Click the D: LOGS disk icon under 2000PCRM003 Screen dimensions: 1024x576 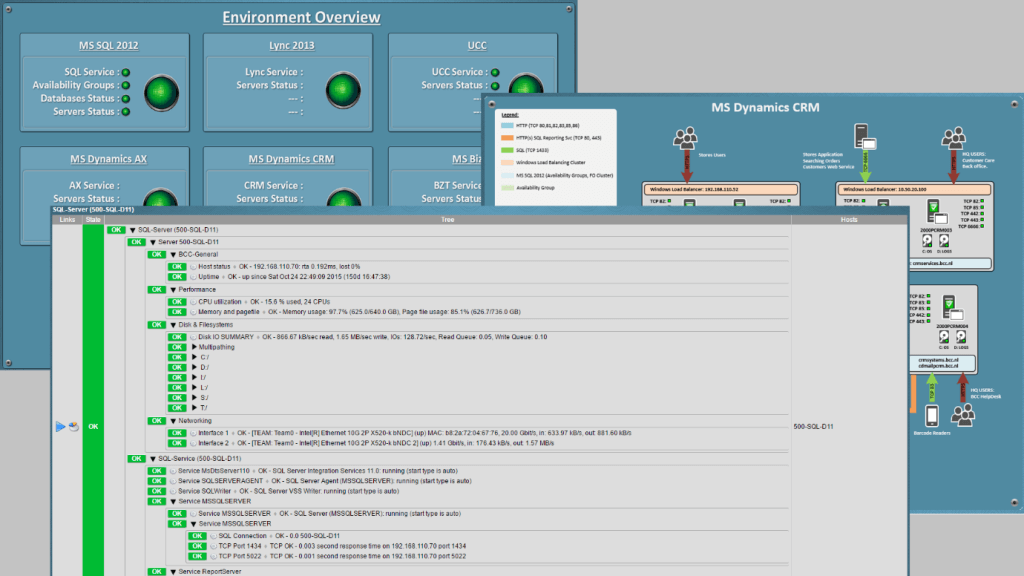pos(944,242)
